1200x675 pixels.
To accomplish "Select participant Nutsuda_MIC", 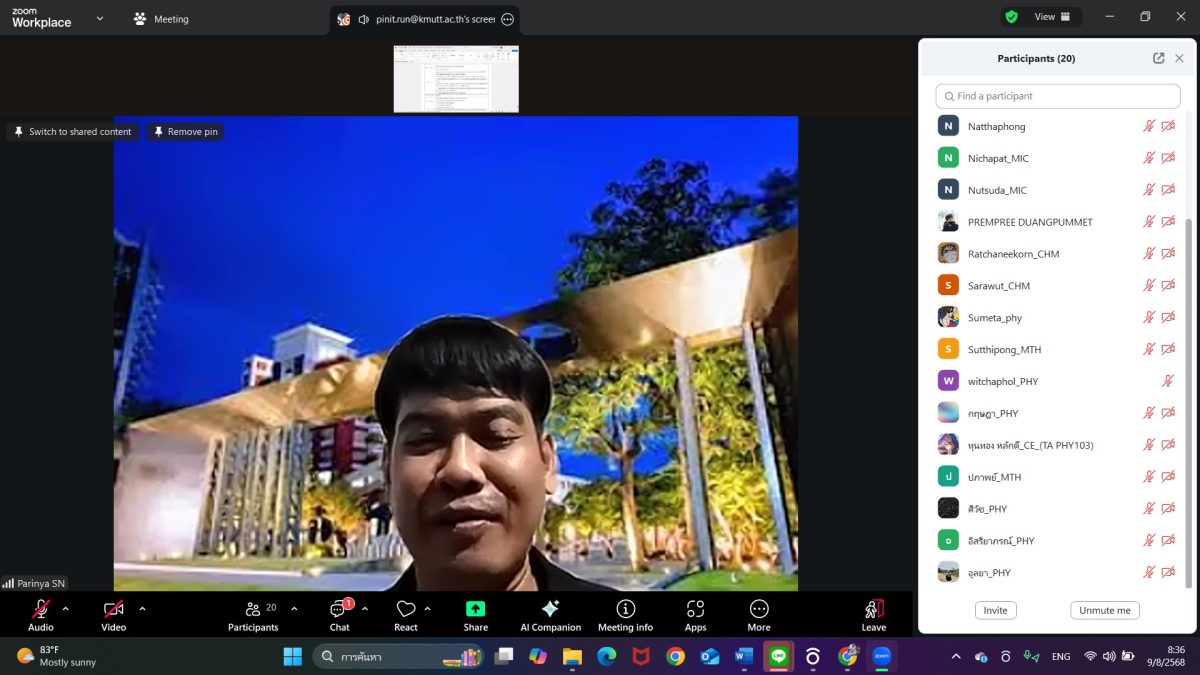I will point(1058,190).
